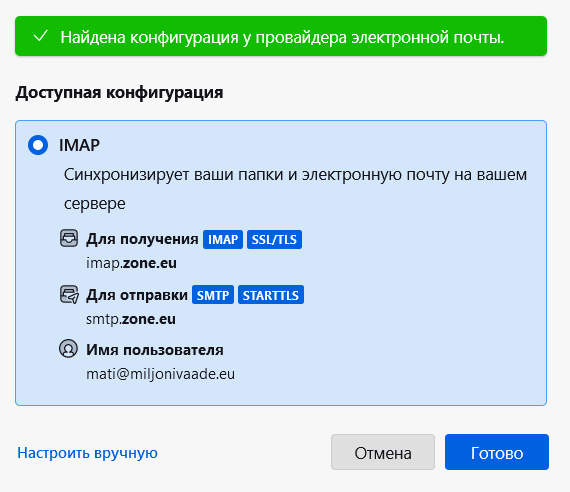Click the IMAP configuration title label

point(79,145)
